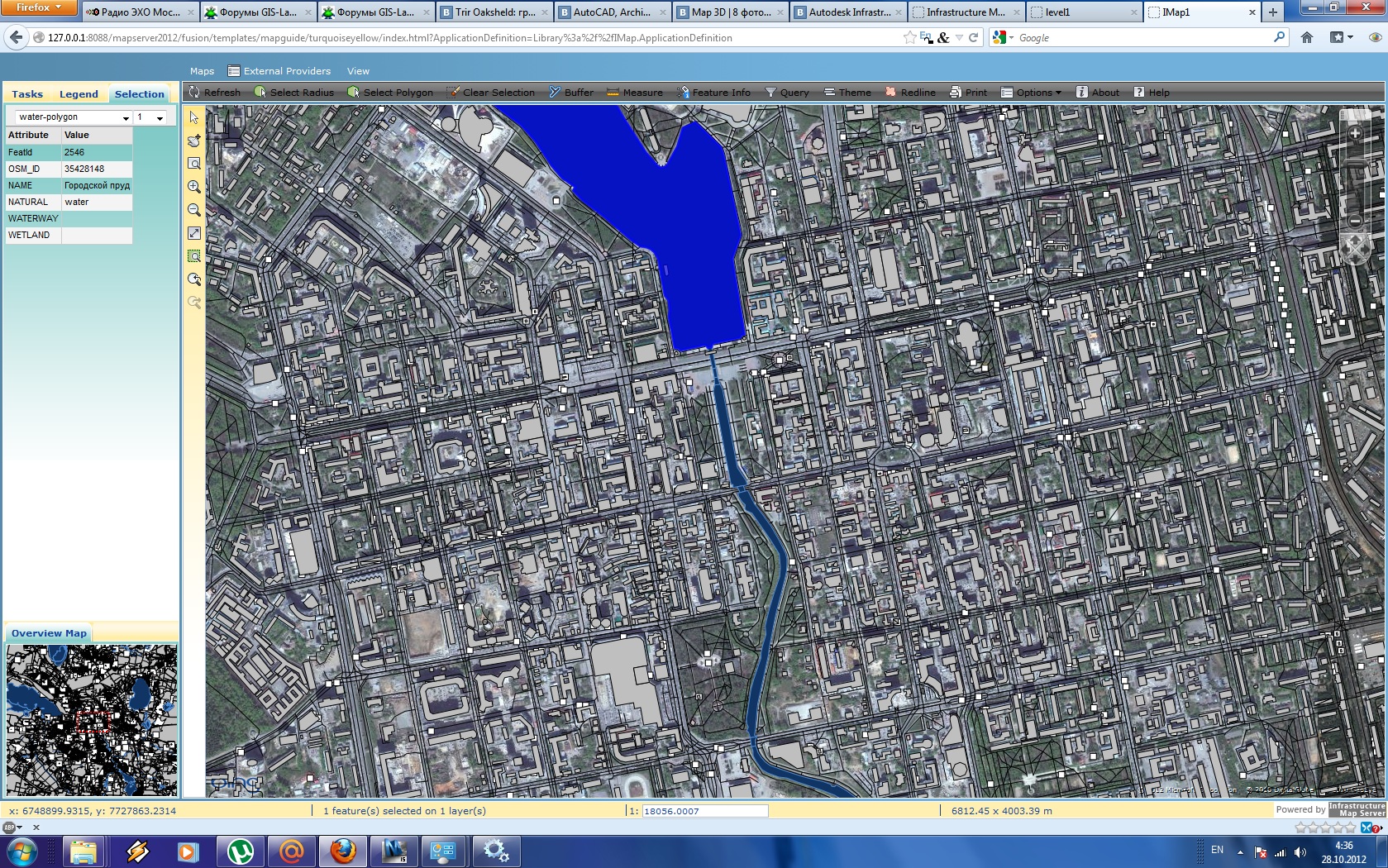Click the browser back button
The height and width of the screenshot is (868, 1388).
pyautogui.click(x=16, y=37)
